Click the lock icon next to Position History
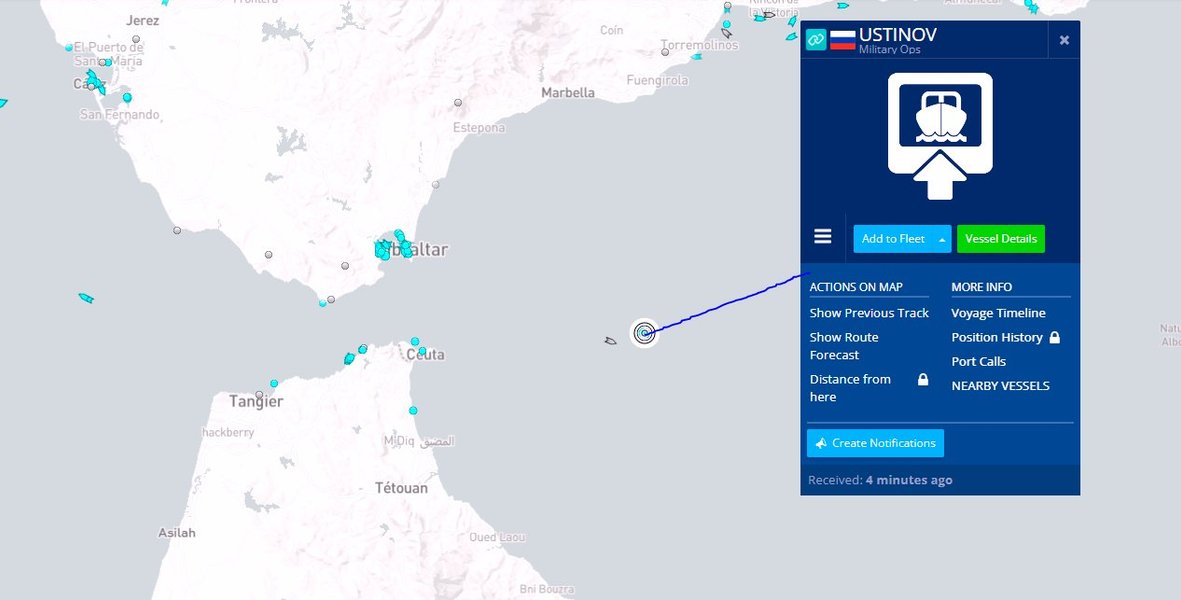The image size is (1181, 600). tap(1054, 338)
